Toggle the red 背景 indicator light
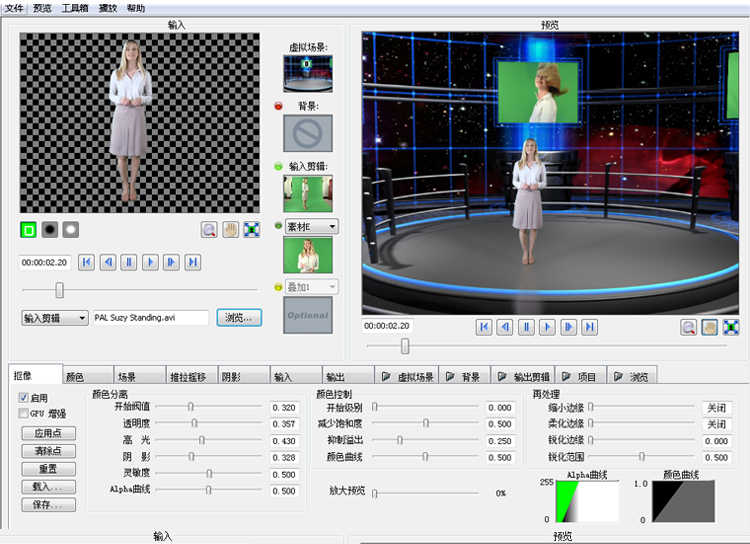 pyautogui.click(x=278, y=105)
